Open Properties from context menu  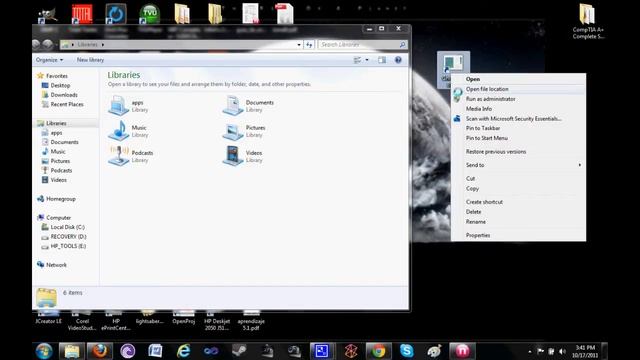pyautogui.click(x=518, y=236)
